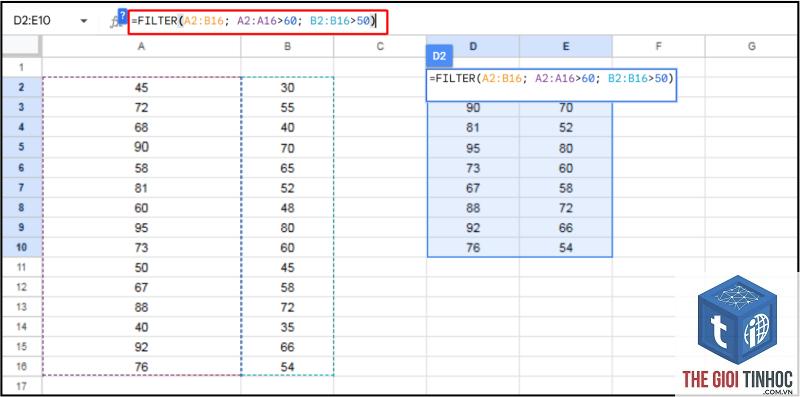Click cell B14 containing 35
This screenshot has width=800, height=397.
287,327
